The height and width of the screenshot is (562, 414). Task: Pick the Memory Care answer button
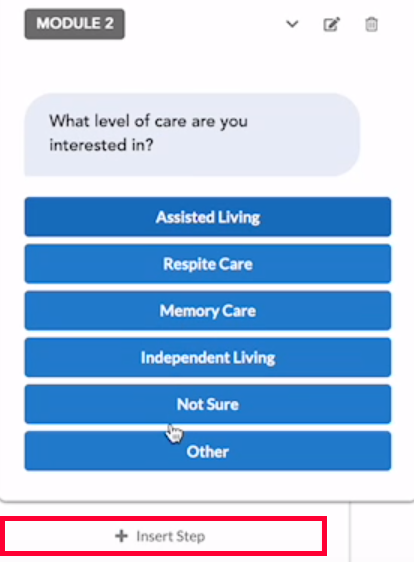tap(208, 311)
